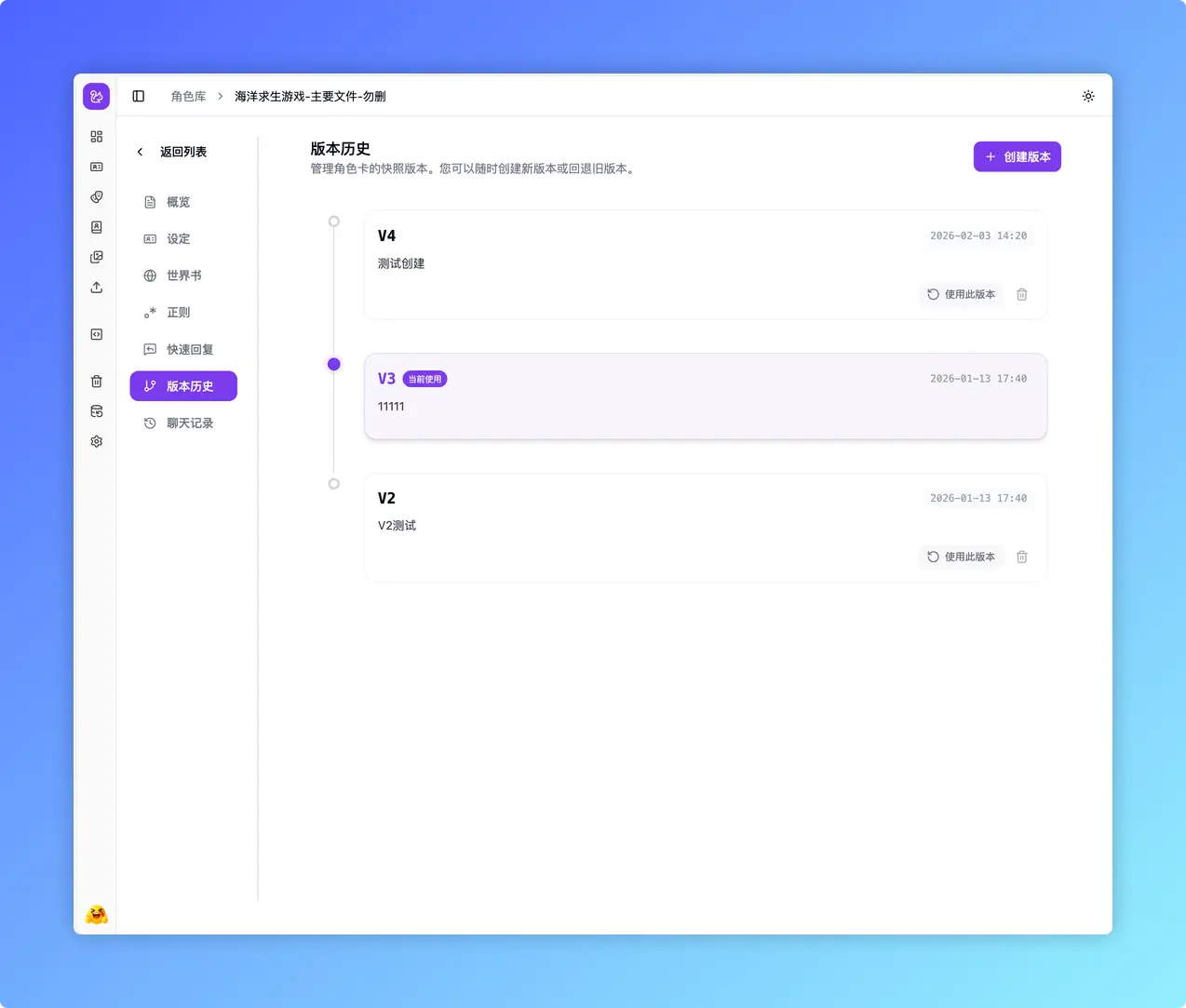
Task: Open the 快速回复 section
Action: (183, 350)
